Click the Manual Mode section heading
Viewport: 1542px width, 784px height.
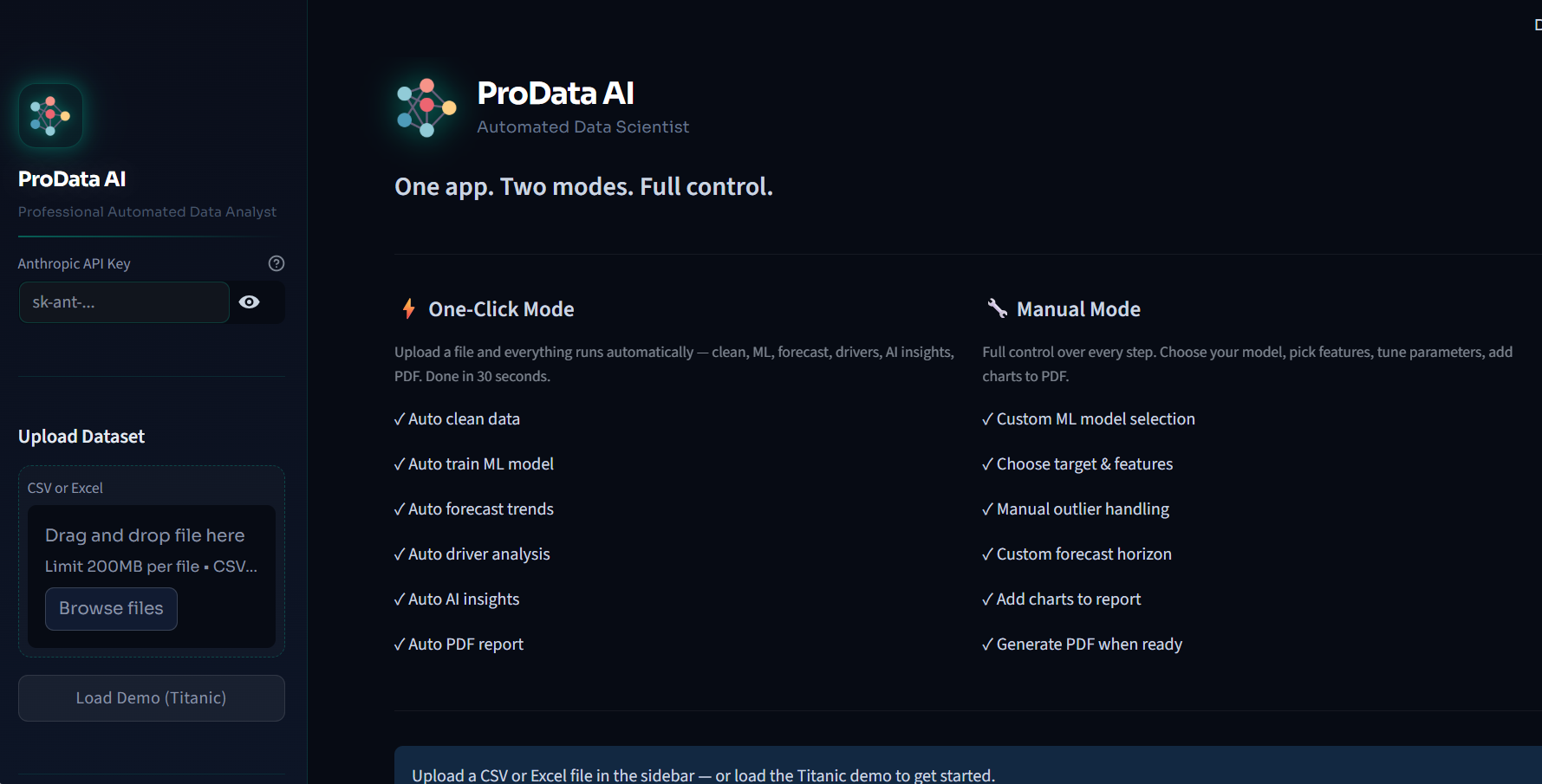coord(1078,308)
